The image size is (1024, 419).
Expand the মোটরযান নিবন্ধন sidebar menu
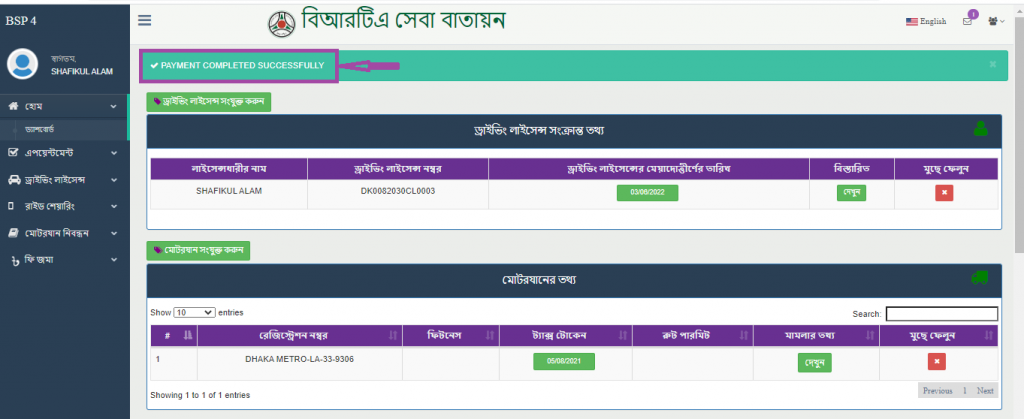63,233
